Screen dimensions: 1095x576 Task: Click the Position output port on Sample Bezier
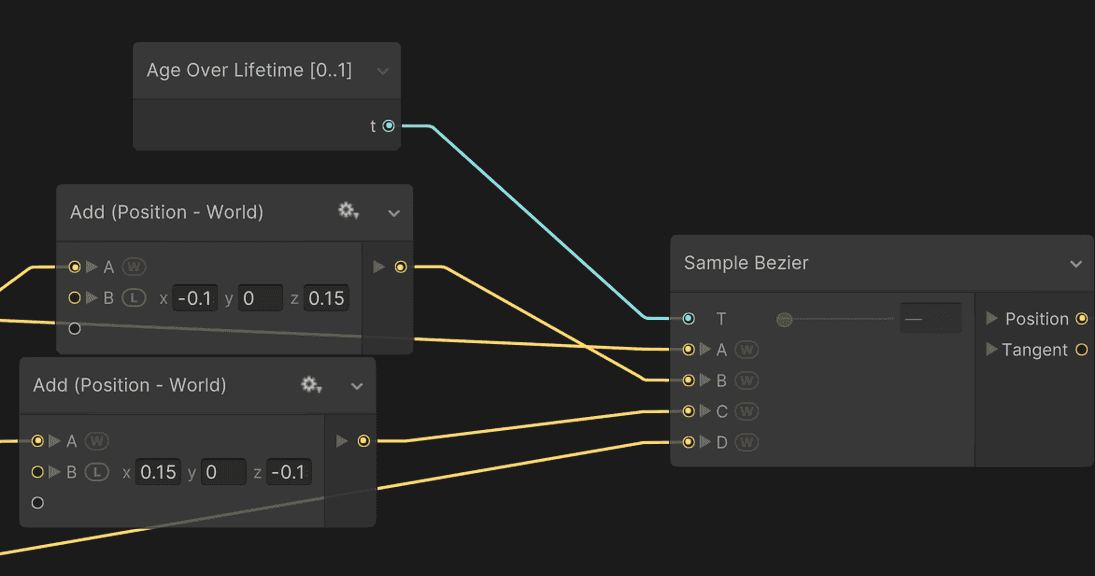(x=1081, y=318)
